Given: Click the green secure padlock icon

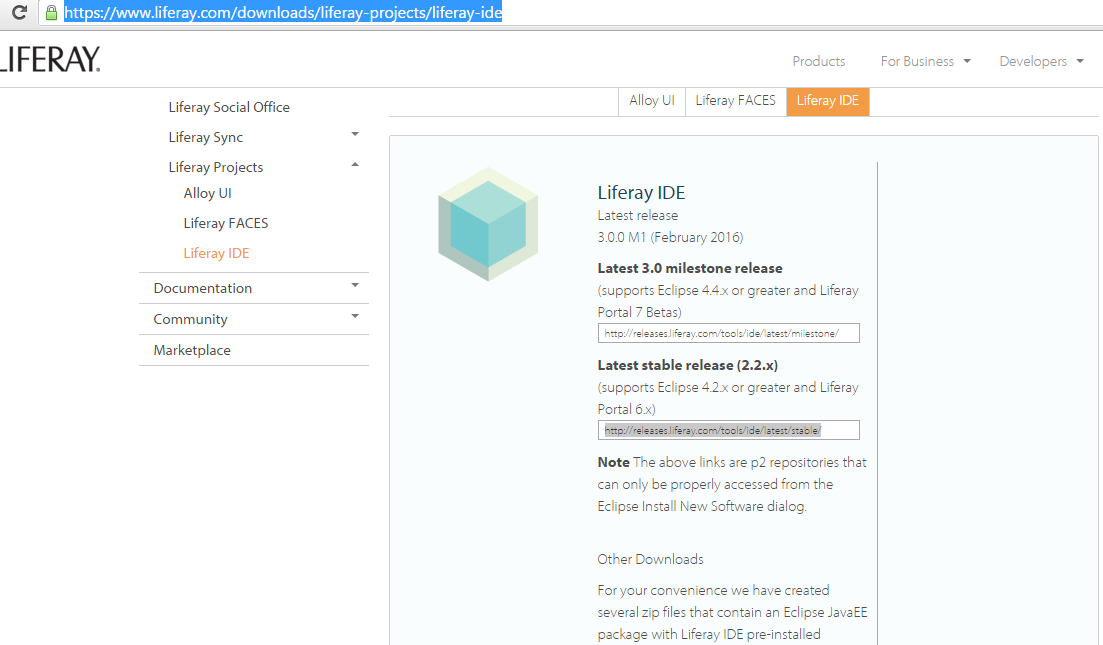Looking at the screenshot, I should tap(51, 13).
